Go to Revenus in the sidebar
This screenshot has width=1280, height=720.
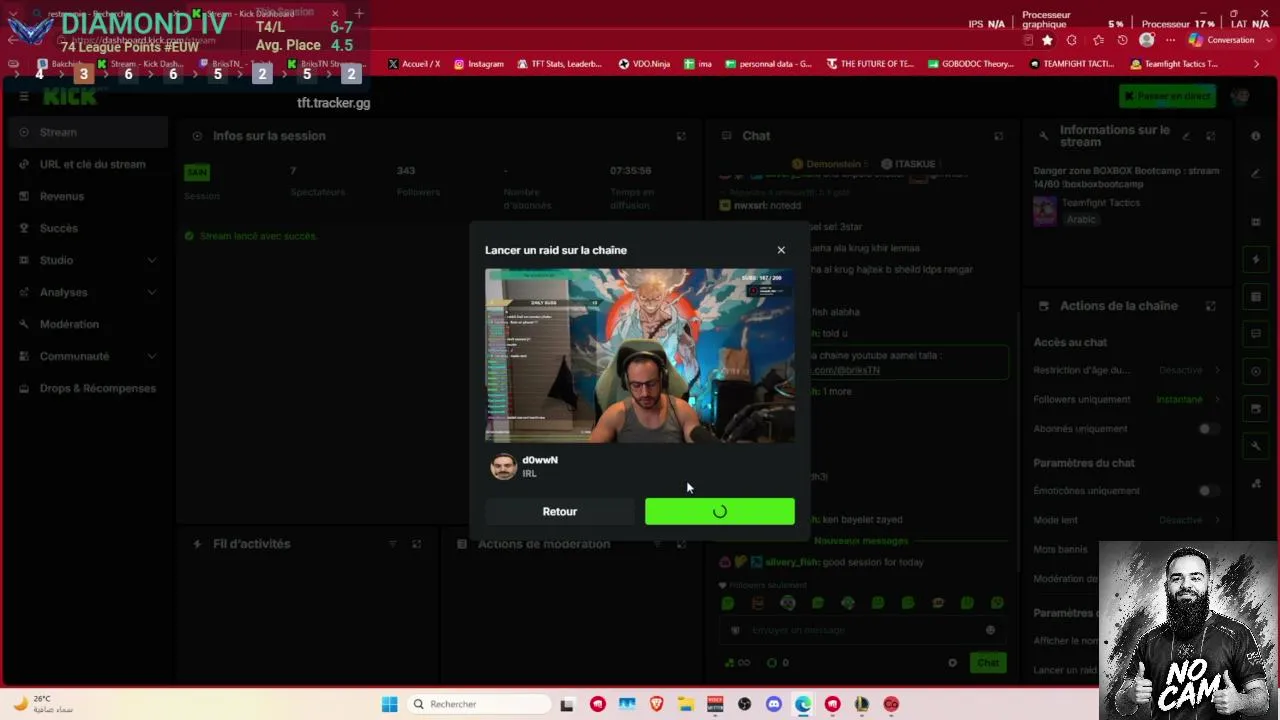pyautogui.click(x=62, y=196)
